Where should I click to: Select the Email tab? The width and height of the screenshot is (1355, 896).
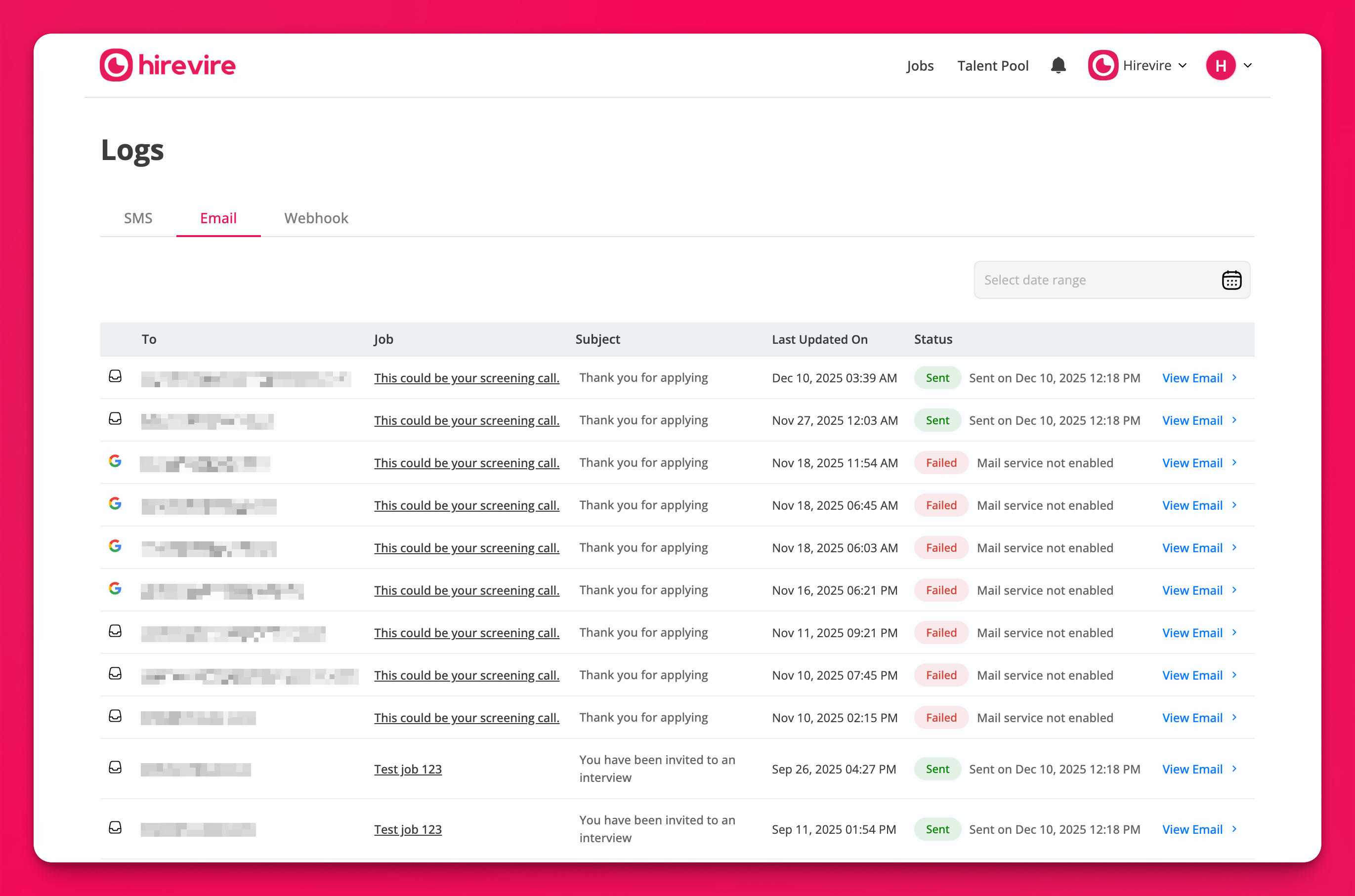[218, 218]
